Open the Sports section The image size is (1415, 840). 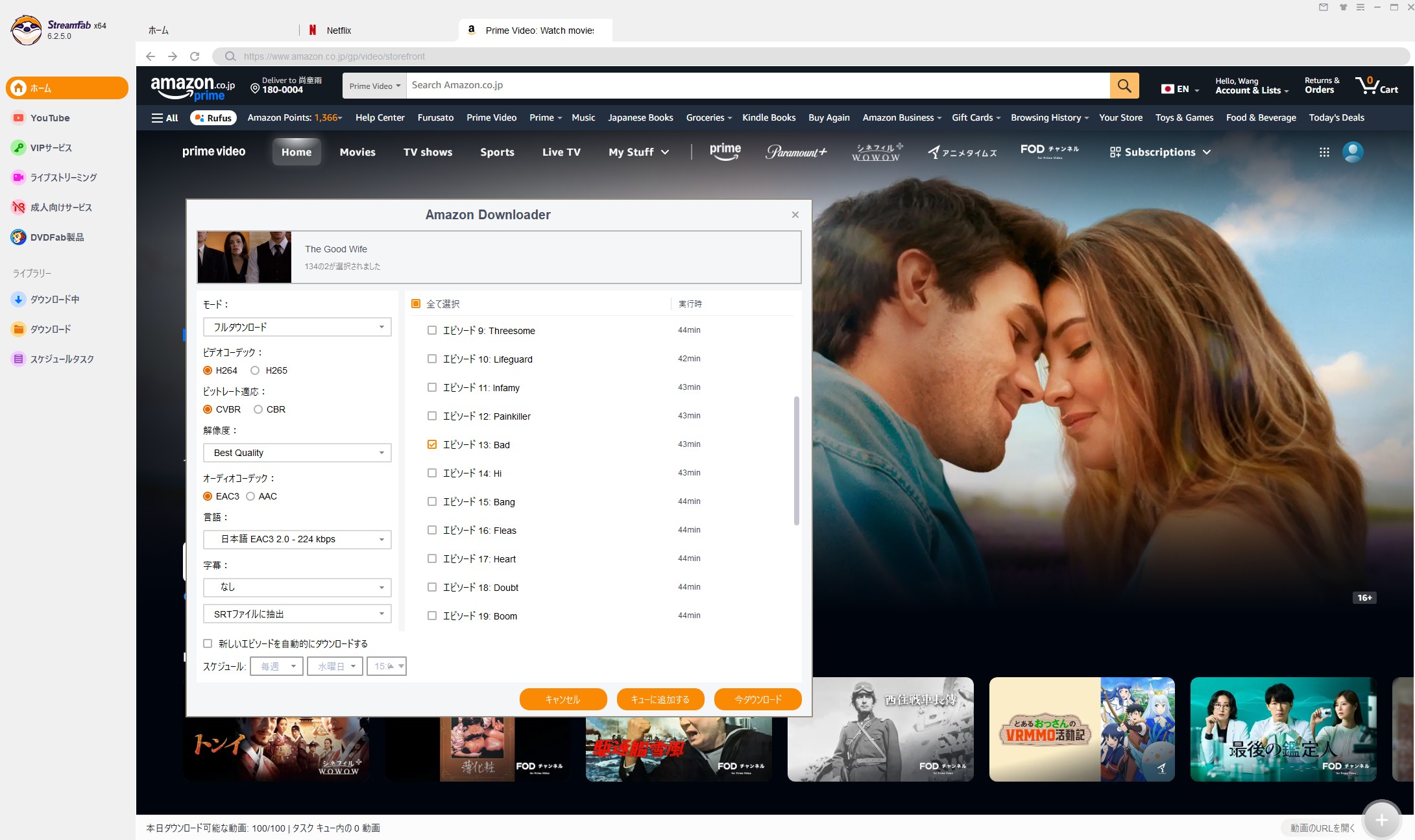click(x=497, y=152)
